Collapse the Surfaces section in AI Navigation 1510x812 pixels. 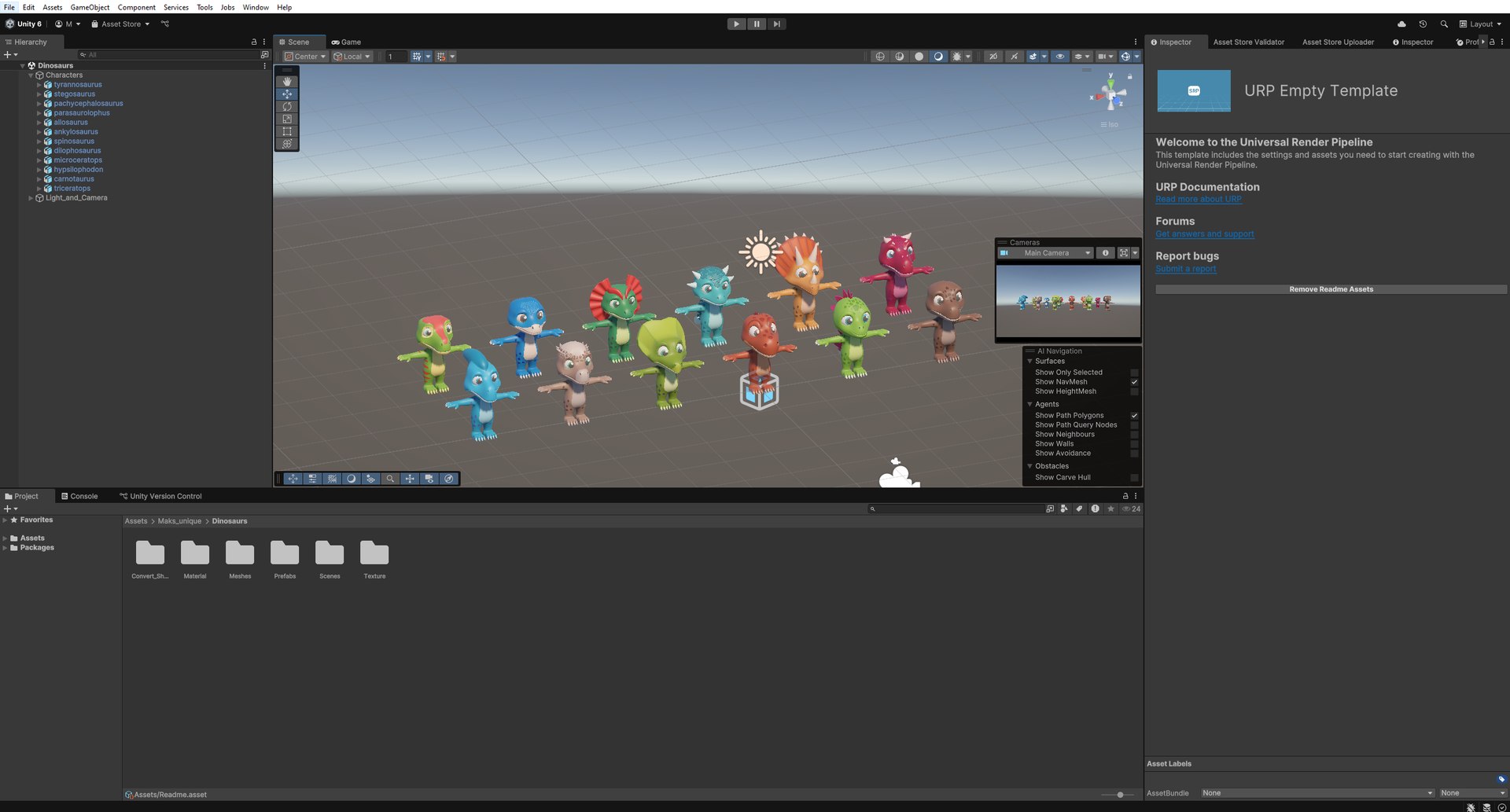point(1029,362)
